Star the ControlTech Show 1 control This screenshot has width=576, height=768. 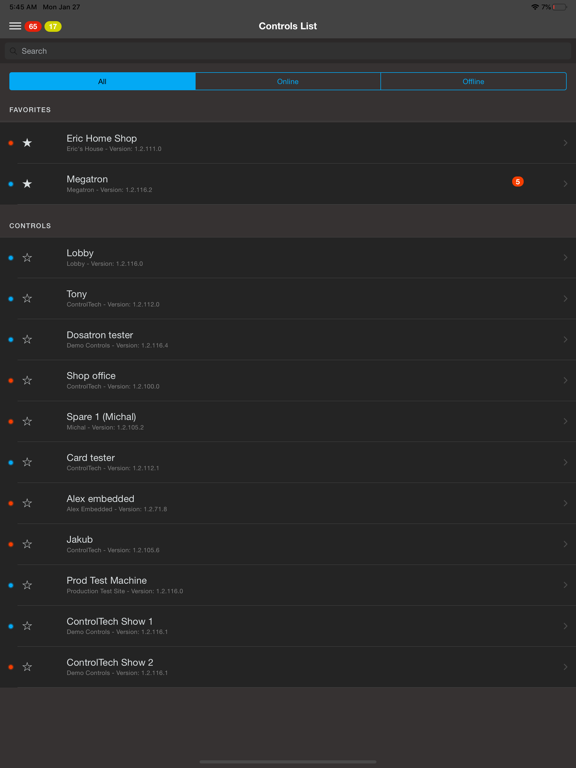click(27, 626)
